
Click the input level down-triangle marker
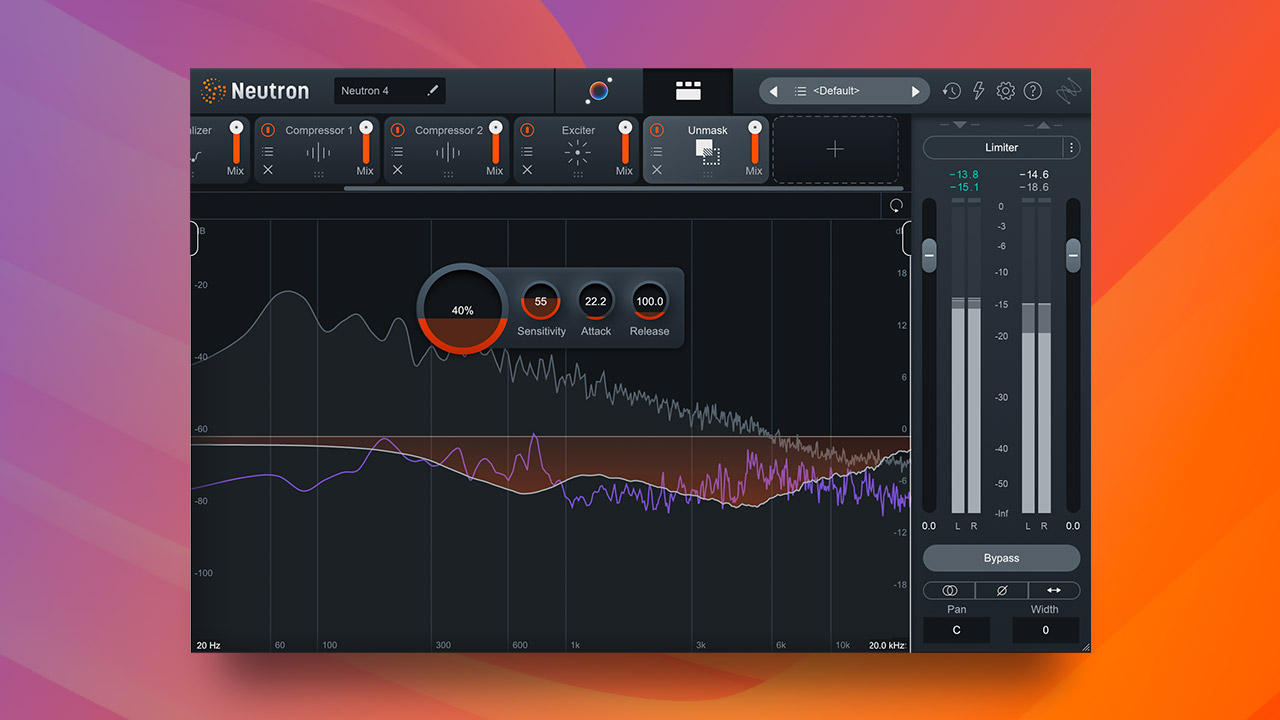click(960, 125)
